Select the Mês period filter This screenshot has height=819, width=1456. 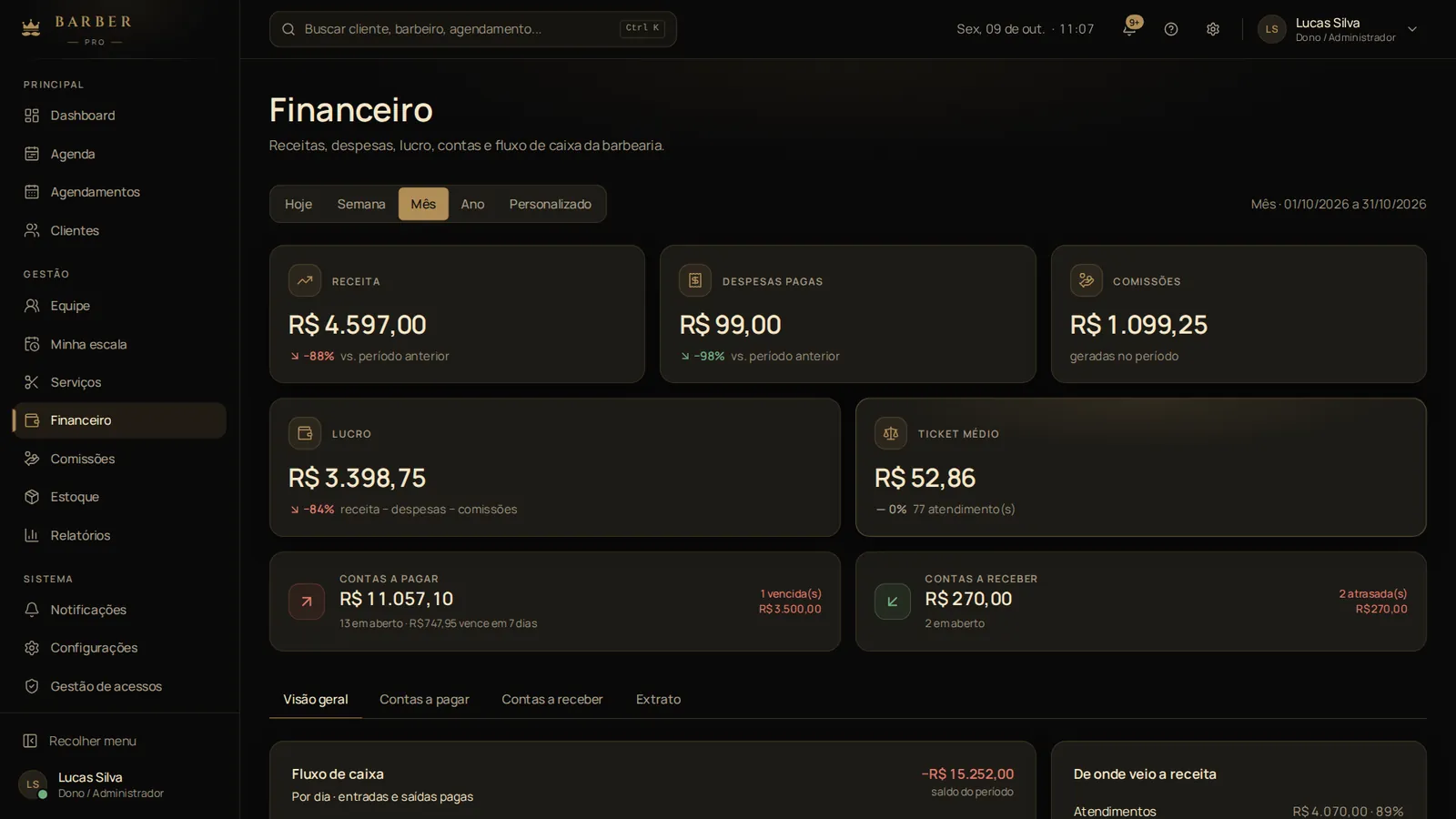coord(423,204)
